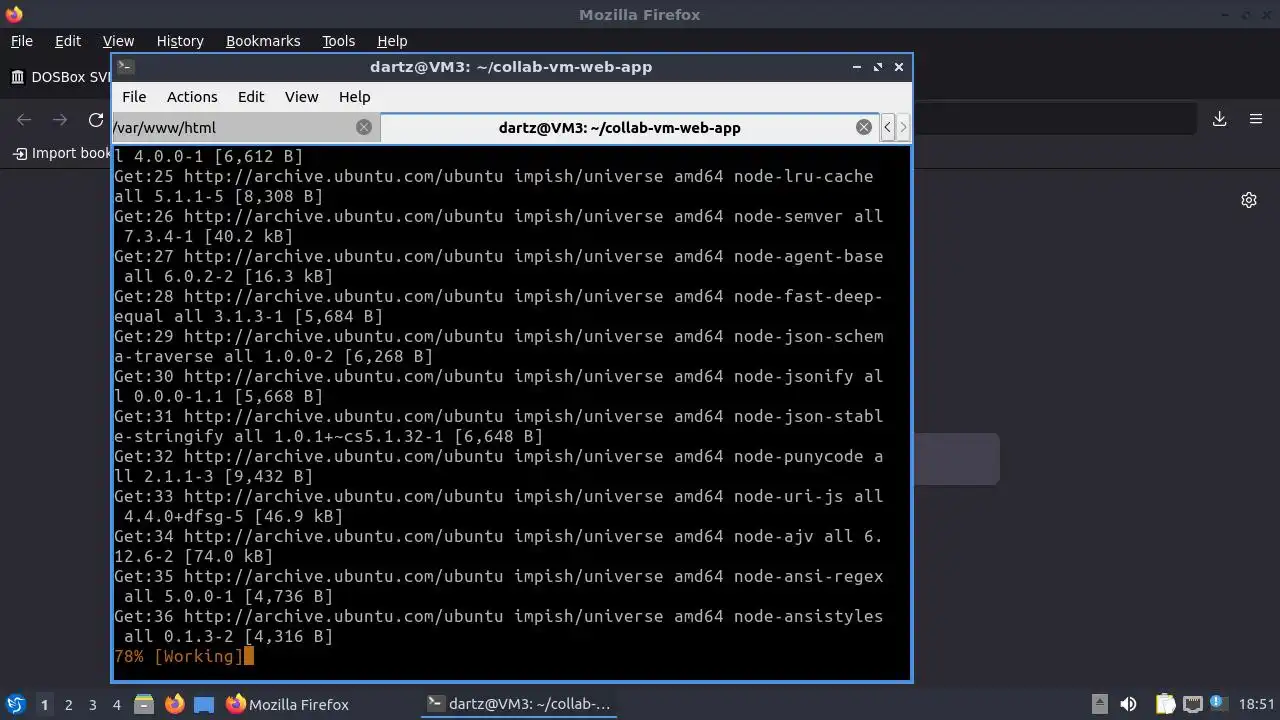Image resolution: width=1280 pixels, height=720 pixels.
Task: Switch to workspace 1
Action: pyautogui.click(x=44, y=705)
